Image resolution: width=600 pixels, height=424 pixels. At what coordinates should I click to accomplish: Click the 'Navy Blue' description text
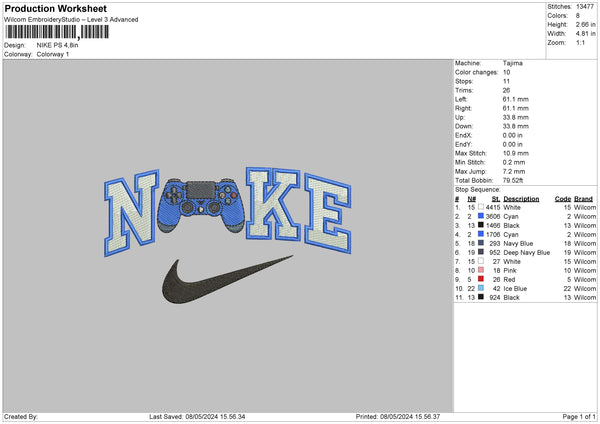[x=518, y=243]
